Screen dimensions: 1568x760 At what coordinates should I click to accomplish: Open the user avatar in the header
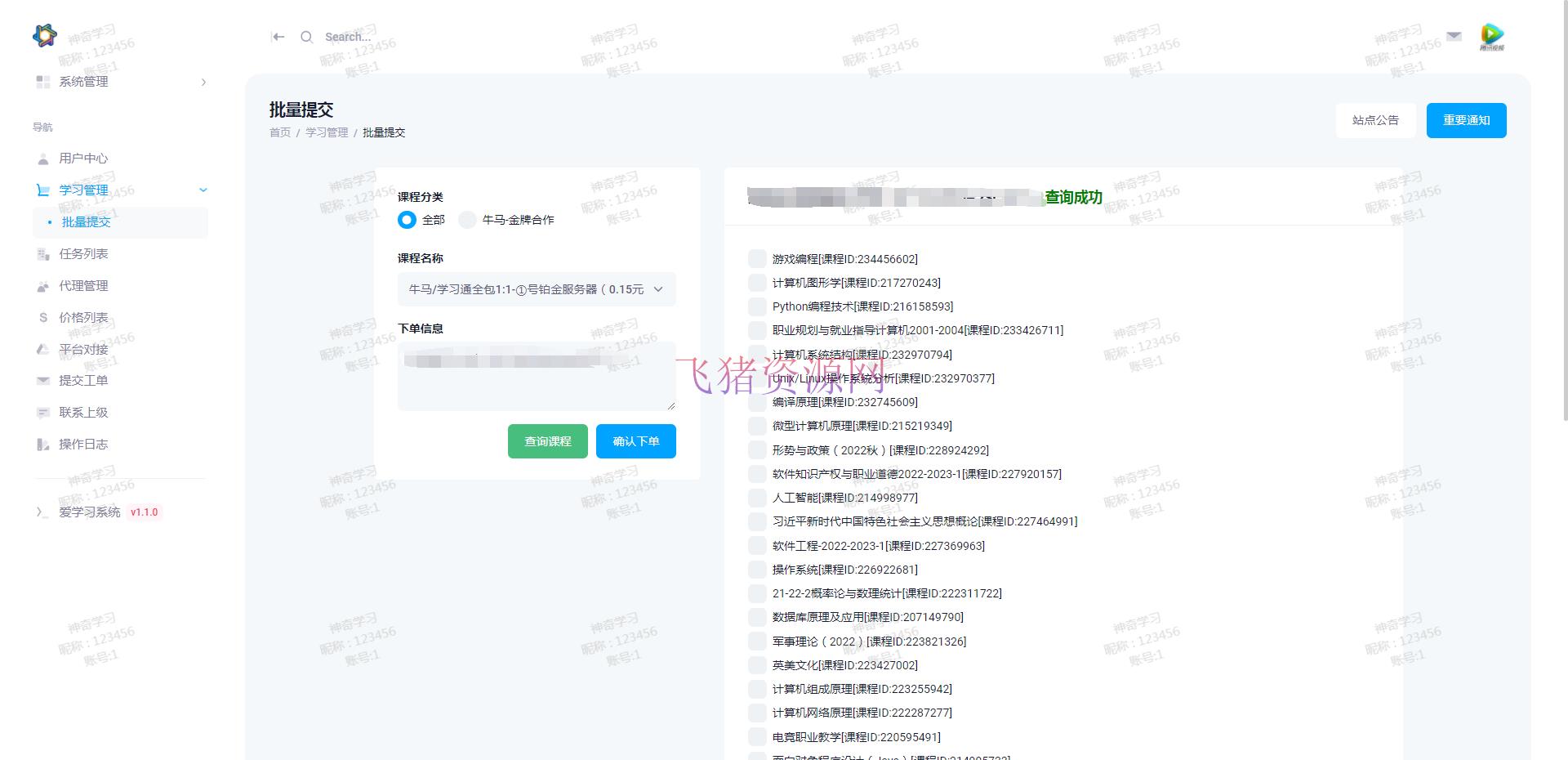click(1491, 36)
